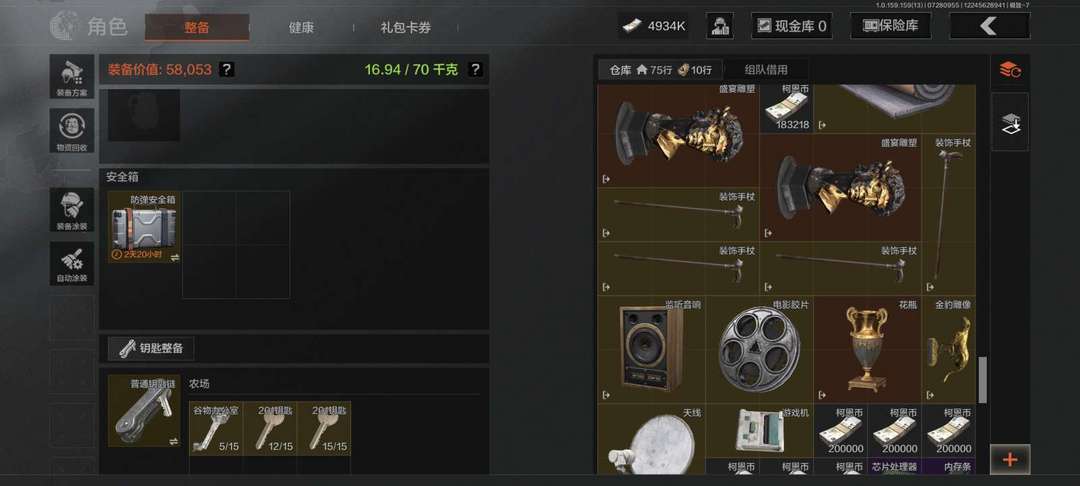Open the 组队借用 tab
The image size is (1080, 486).
(766, 70)
